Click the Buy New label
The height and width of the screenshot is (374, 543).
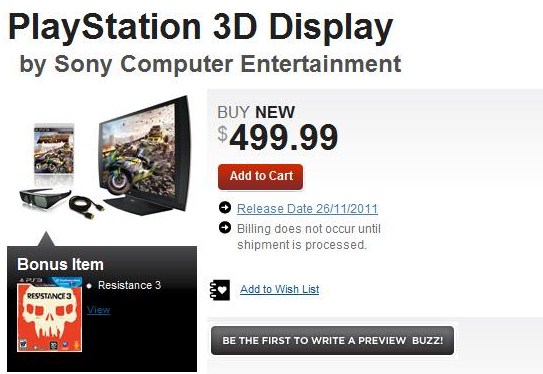coord(256,112)
